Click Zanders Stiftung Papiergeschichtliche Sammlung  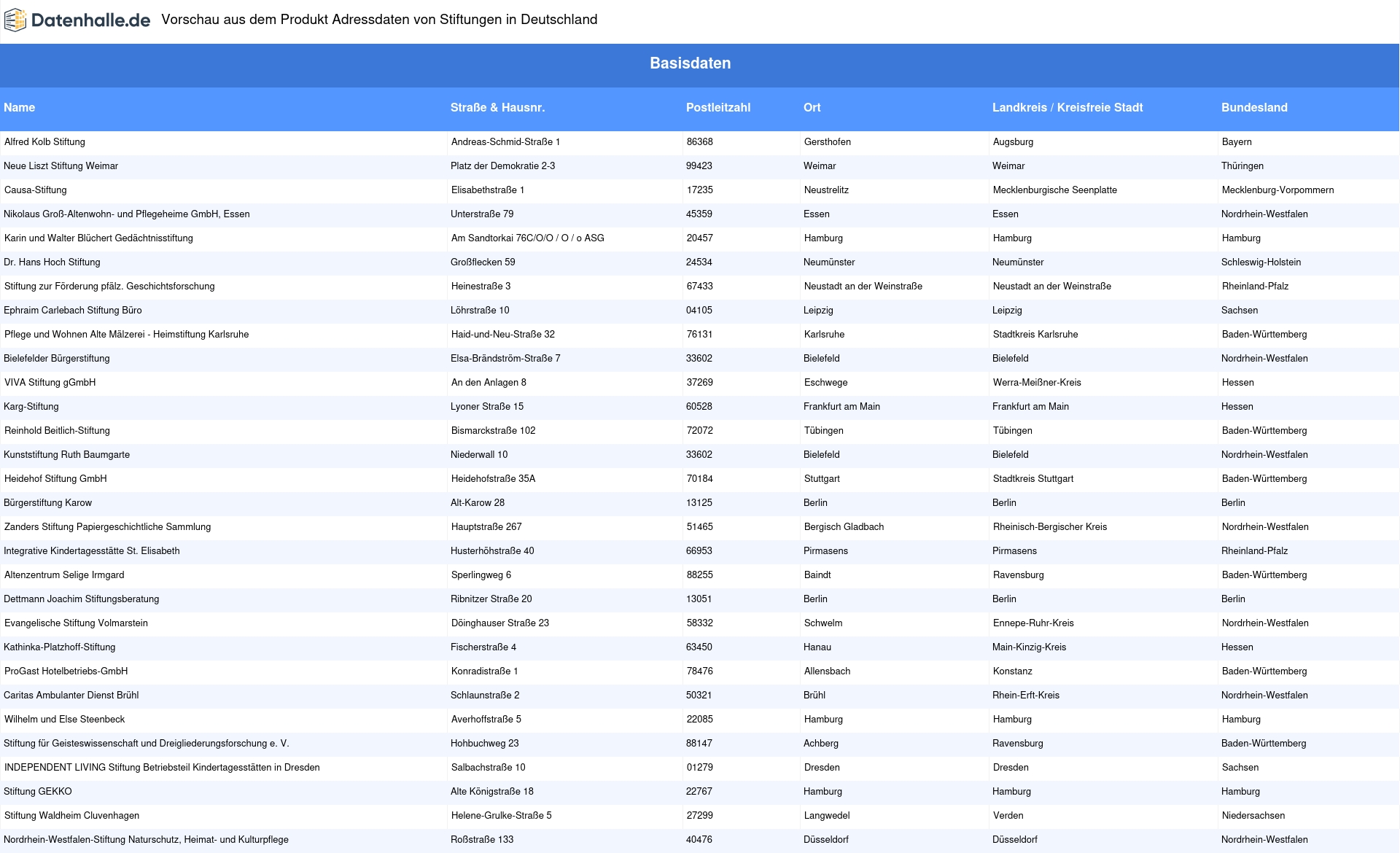108,527
